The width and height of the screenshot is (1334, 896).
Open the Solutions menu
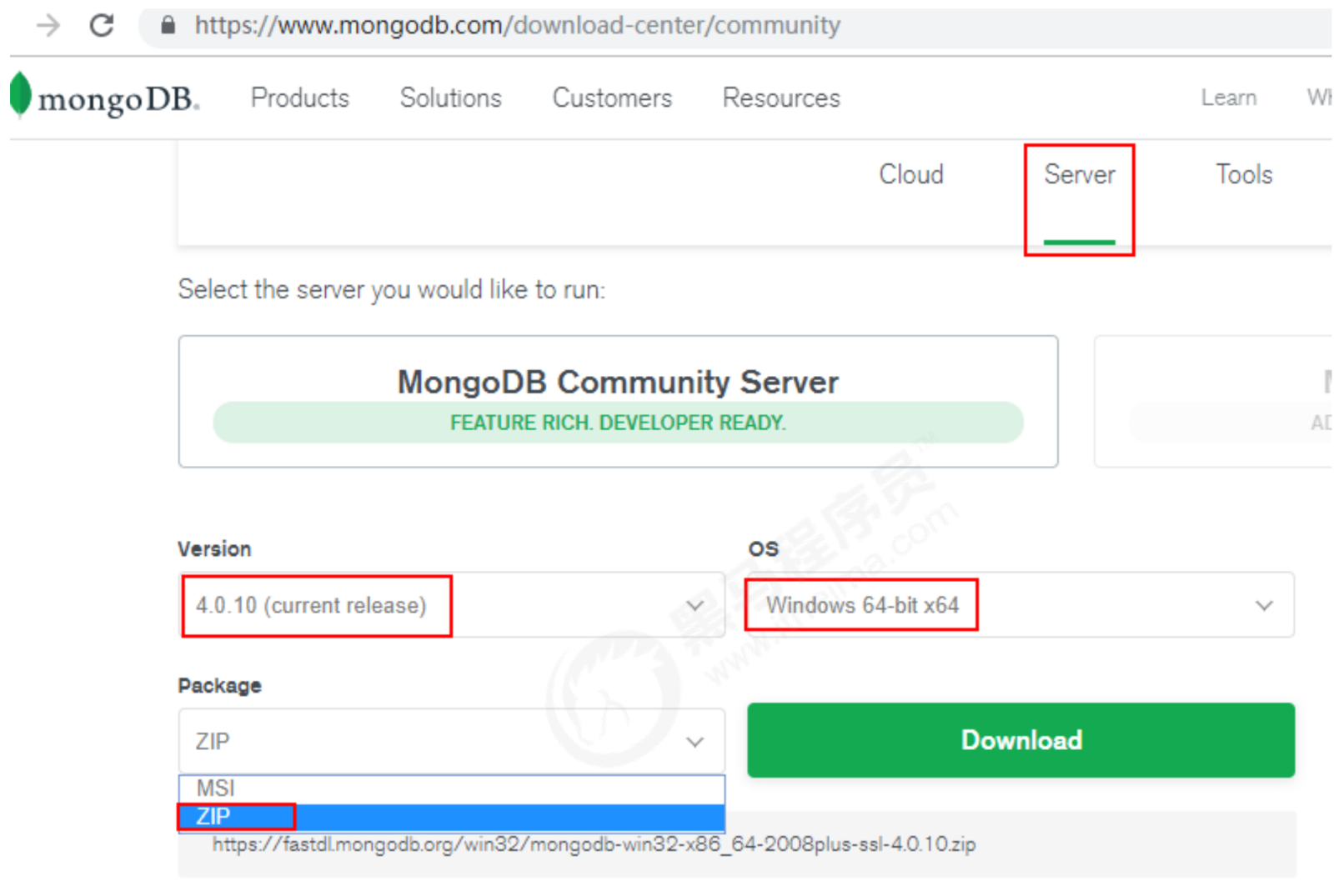coord(451,98)
